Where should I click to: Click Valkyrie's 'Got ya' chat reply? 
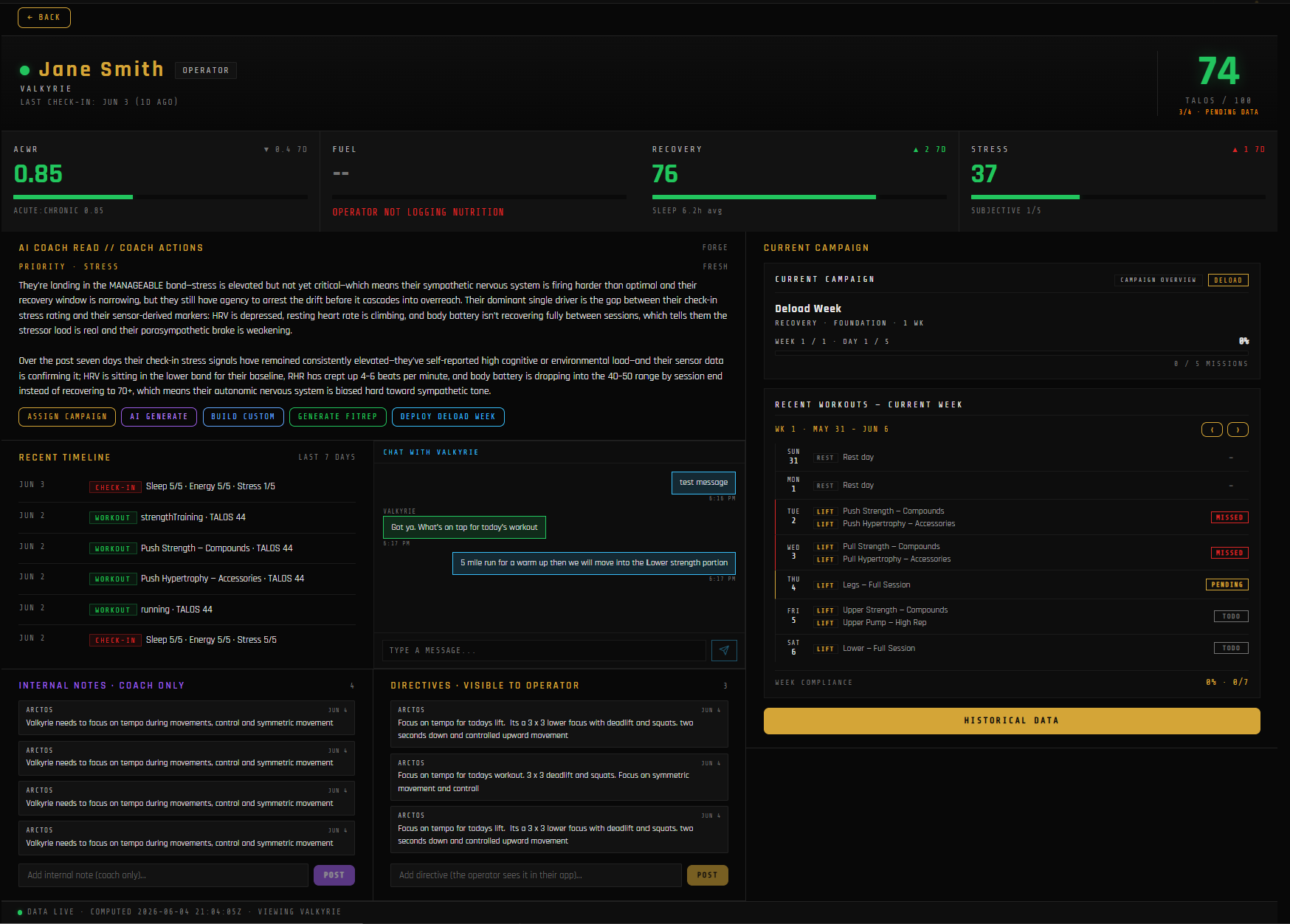click(x=464, y=527)
